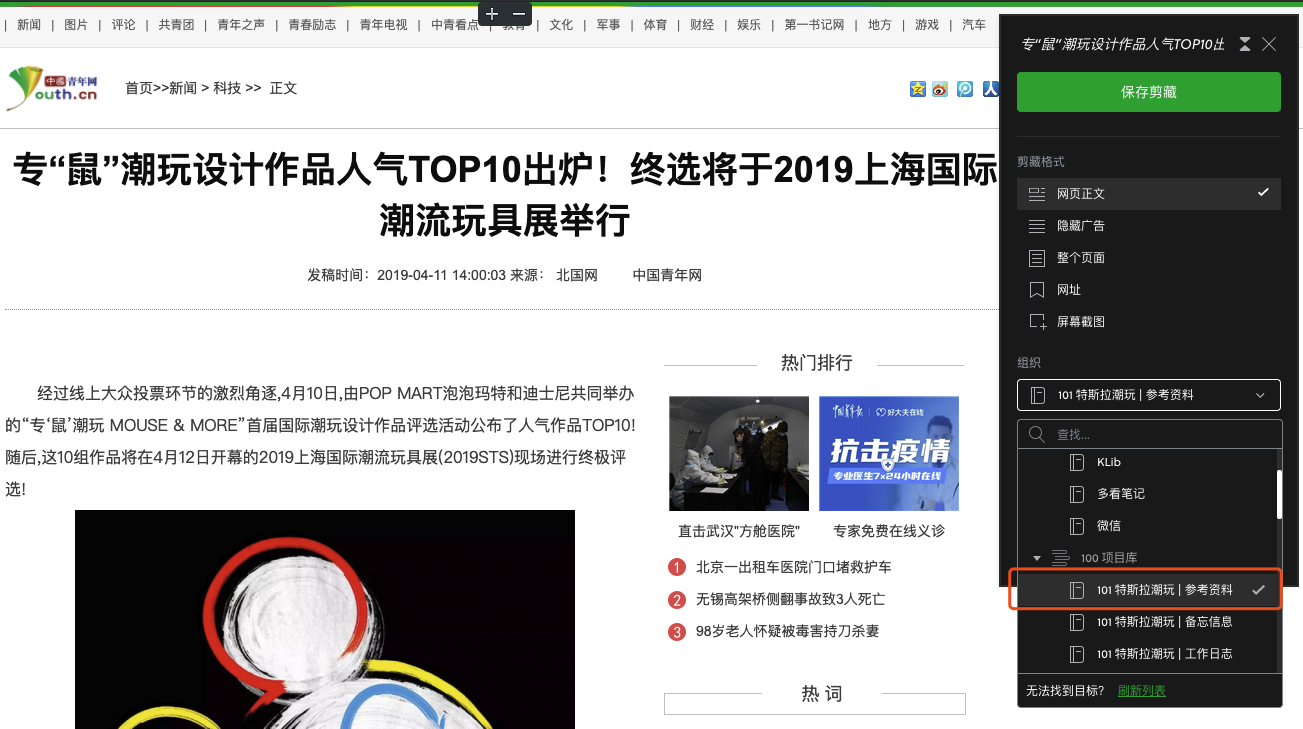Open the 图片 nav item
Screen dimensions: 1303x729
coord(76,25)
